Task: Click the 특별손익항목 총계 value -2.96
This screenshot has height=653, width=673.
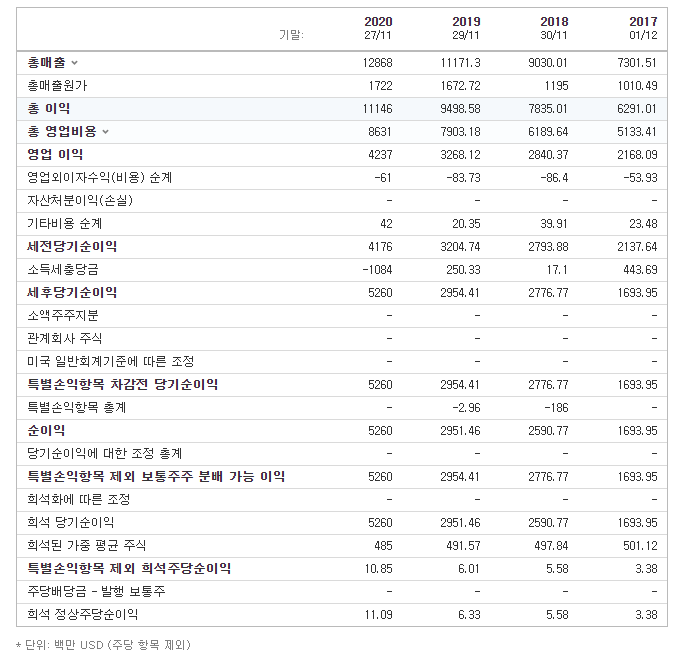Action: coord(466,407)
